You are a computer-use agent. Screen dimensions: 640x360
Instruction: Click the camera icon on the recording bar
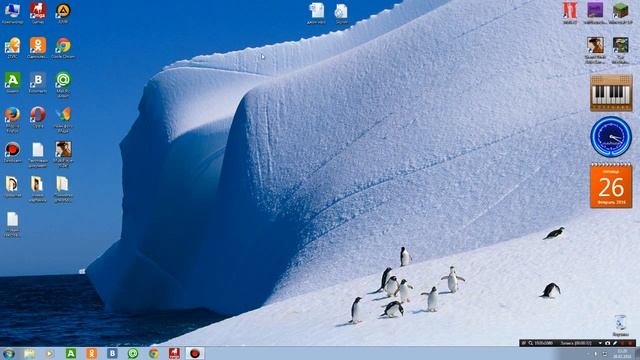pyautogui.click(x=607, y=343)
